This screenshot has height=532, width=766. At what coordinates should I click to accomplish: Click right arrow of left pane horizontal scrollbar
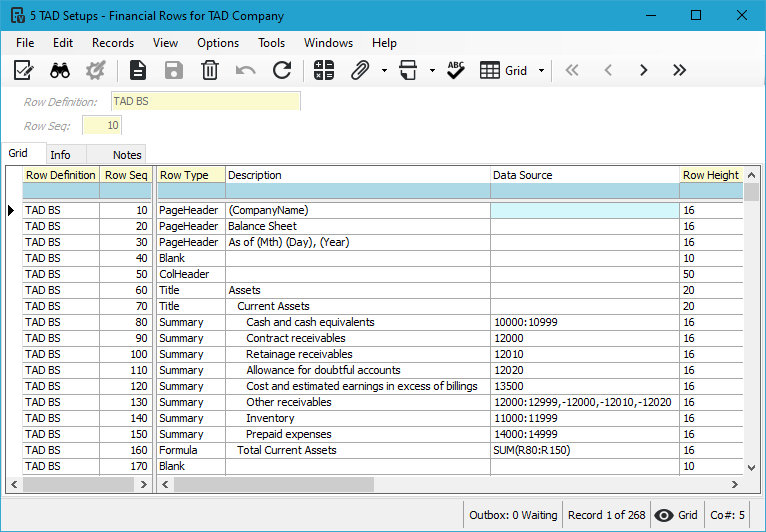pyautogui.click(x=144, y=484)
